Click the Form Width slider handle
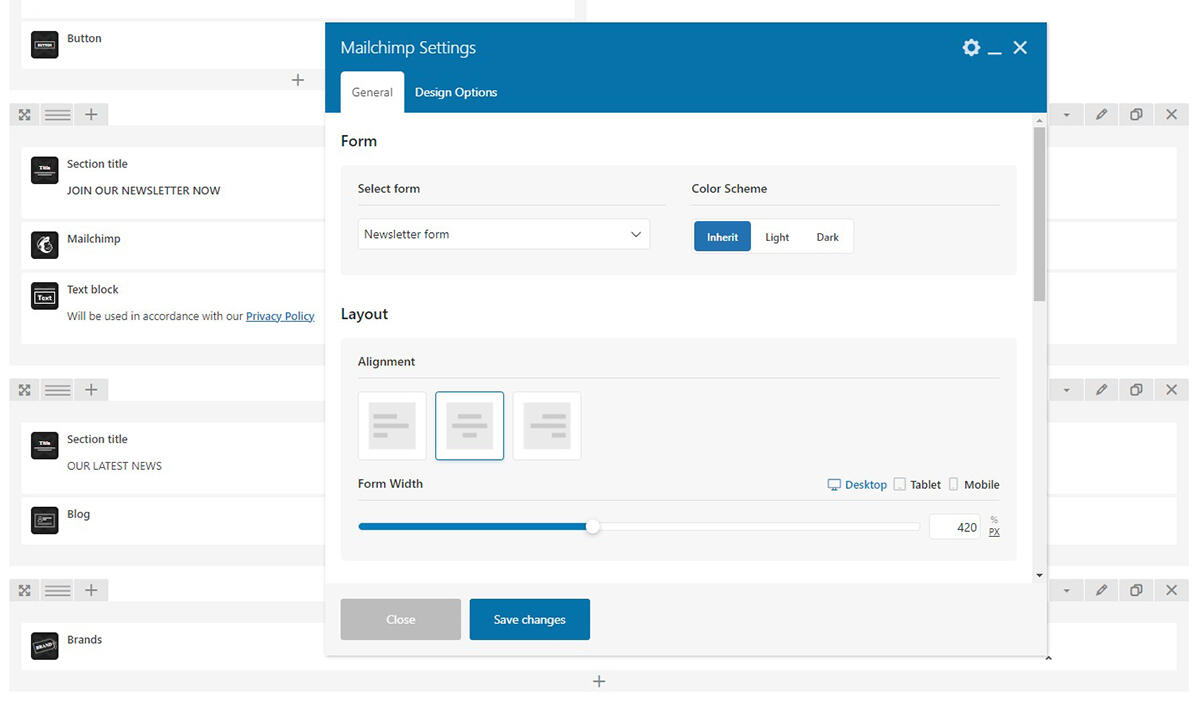 593,527
